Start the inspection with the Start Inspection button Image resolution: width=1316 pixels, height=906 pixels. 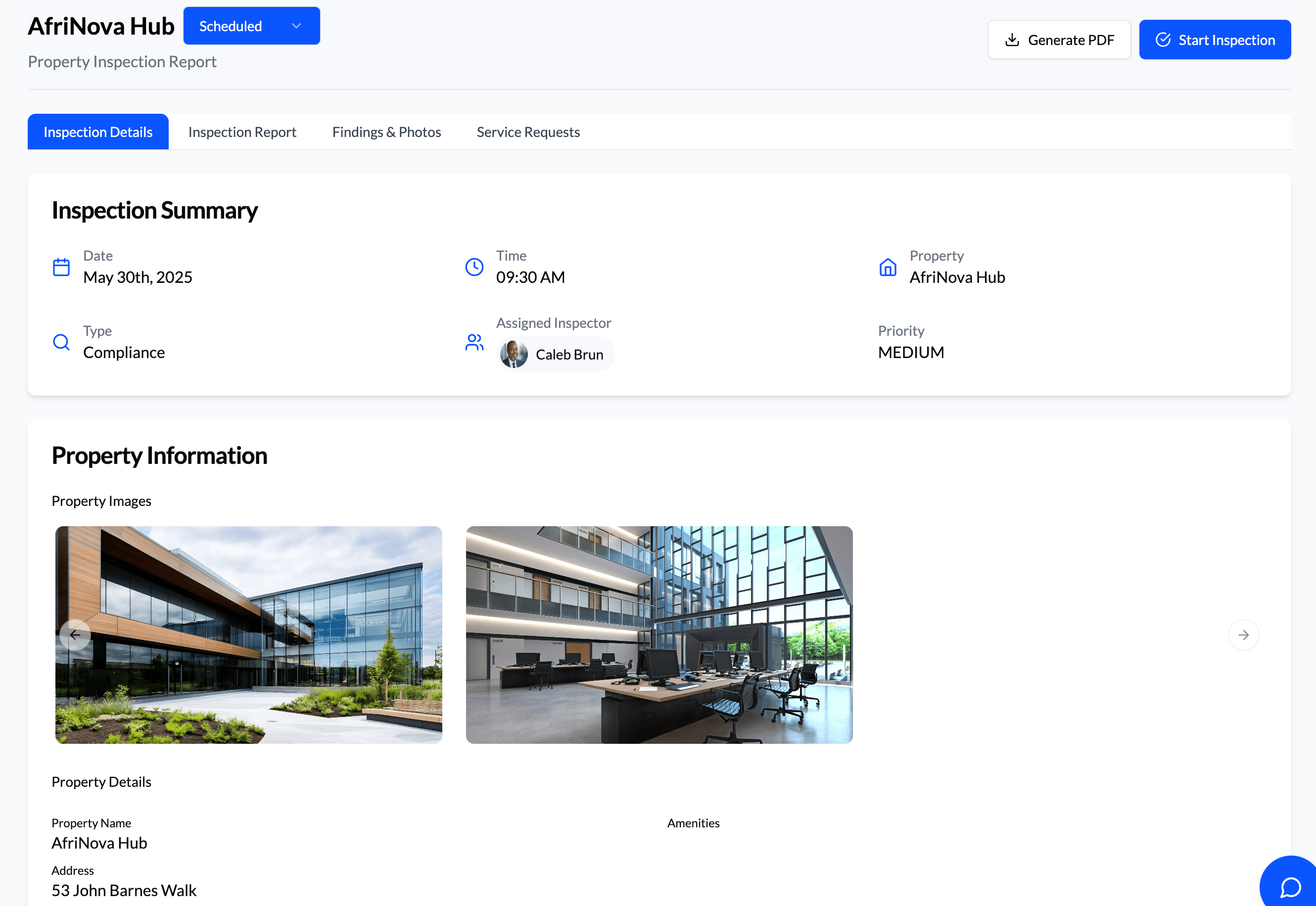[1215, 39]
